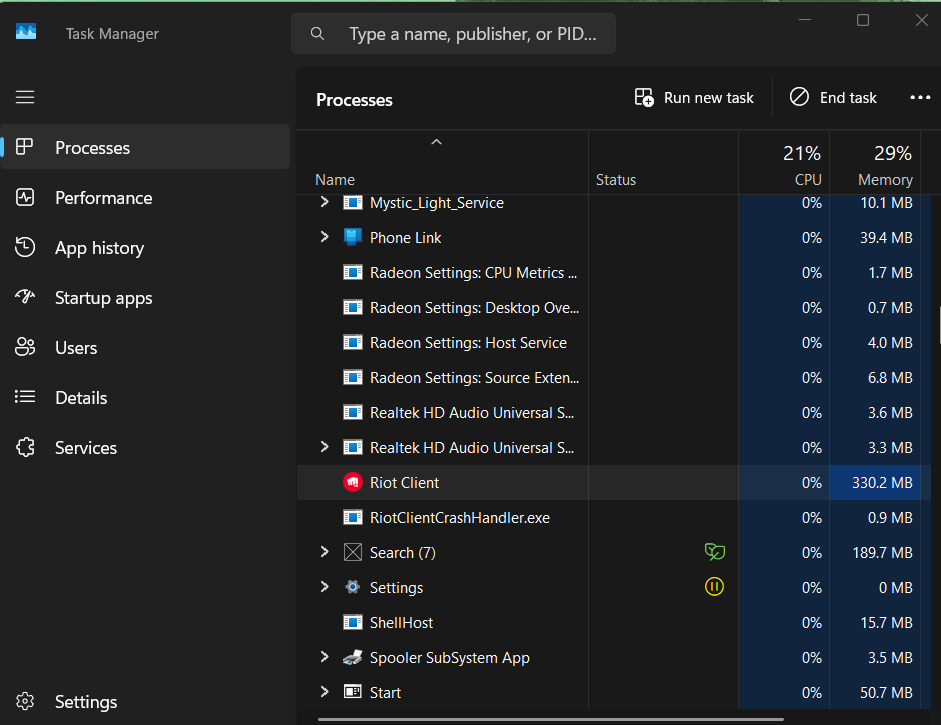This screenshot has height=725, width=941.
Task: Expand the Spooler SubSystem App group
Action: pyautogui.click(x=324, y=657)
